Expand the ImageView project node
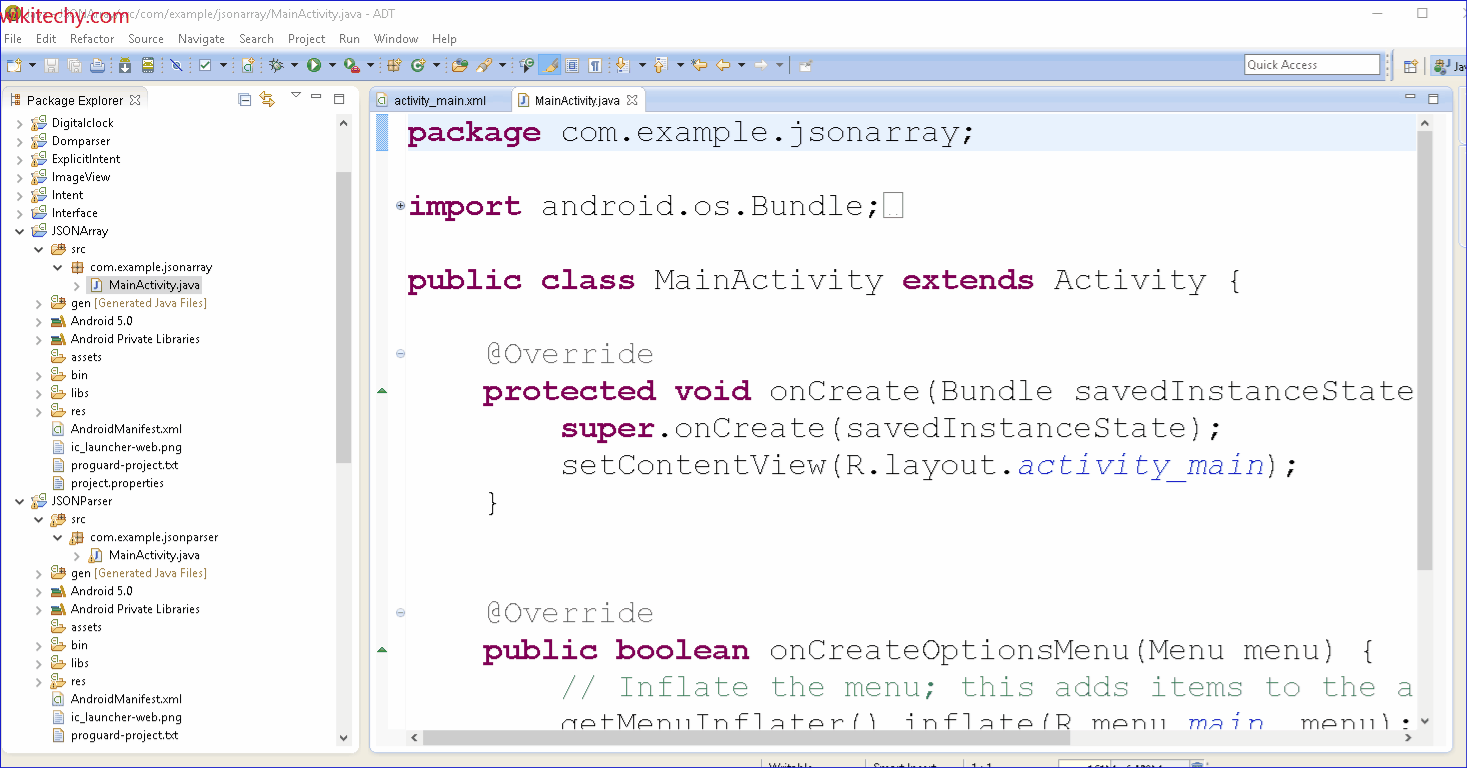1467x768 pixels. pyautogui.click(x=19, y=177)
